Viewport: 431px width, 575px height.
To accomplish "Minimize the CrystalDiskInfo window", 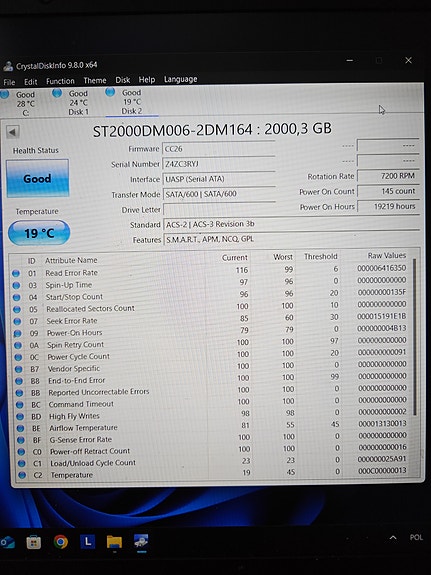I will (x=350, y=61).
